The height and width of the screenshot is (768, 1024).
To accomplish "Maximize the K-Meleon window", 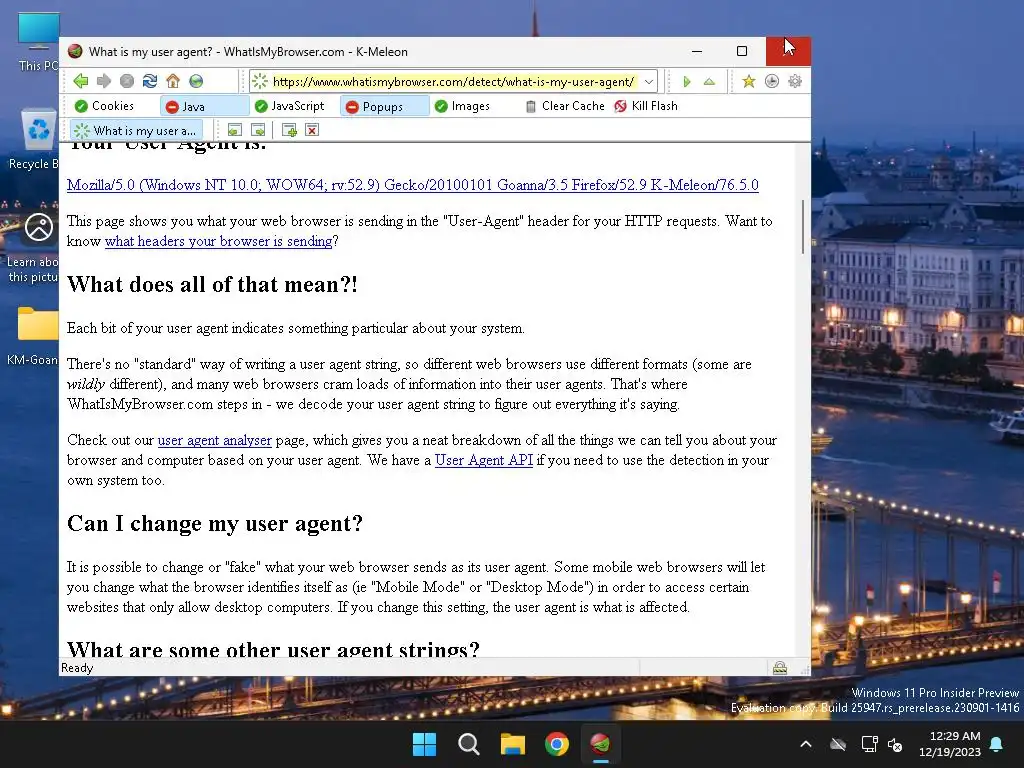I will pyautogui.click(x=742, y=51).
